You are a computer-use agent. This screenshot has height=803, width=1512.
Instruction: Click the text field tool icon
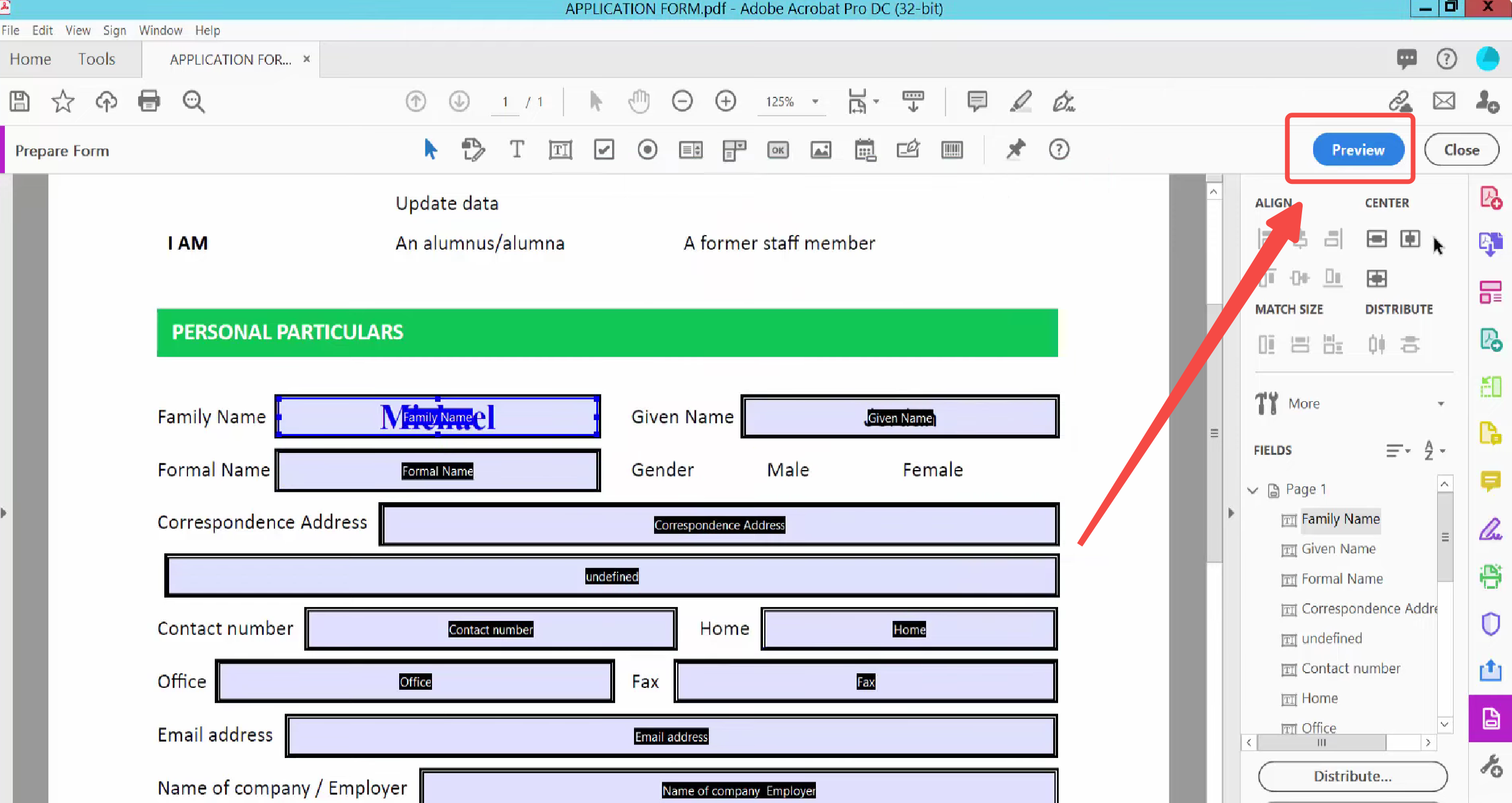point(561,150)
